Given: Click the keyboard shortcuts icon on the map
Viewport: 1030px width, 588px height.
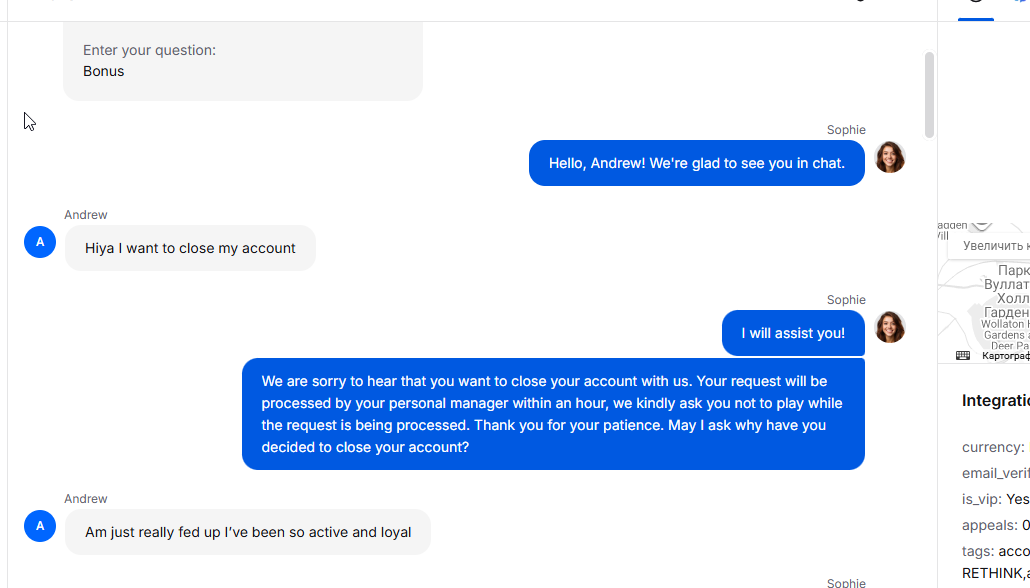Looking at the screenshot, I should [x=963, y=355].
